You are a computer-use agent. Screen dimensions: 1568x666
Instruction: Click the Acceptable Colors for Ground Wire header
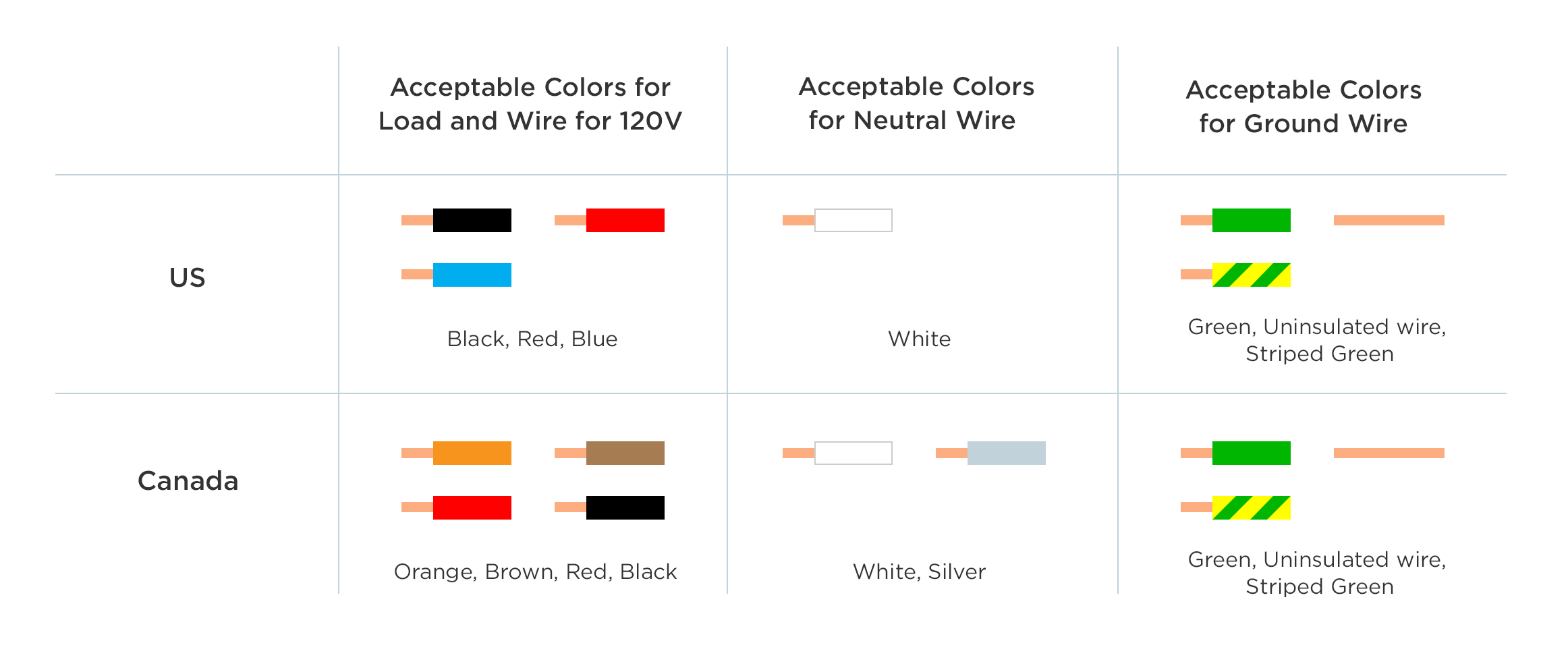[x=1304, y=107]
